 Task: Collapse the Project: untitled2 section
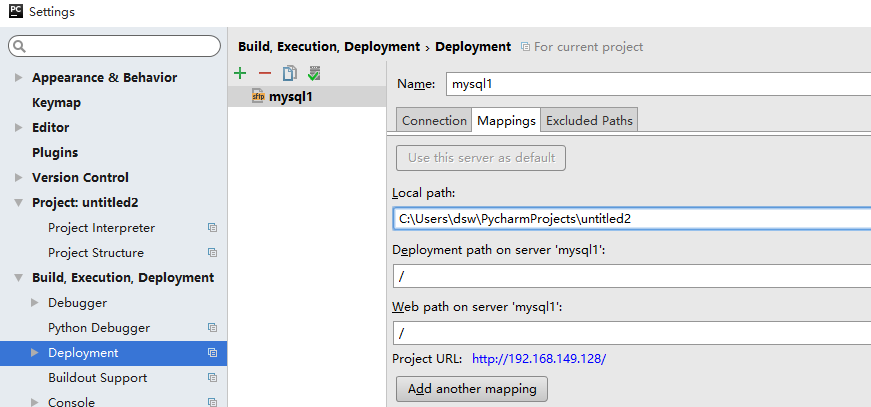18,203
